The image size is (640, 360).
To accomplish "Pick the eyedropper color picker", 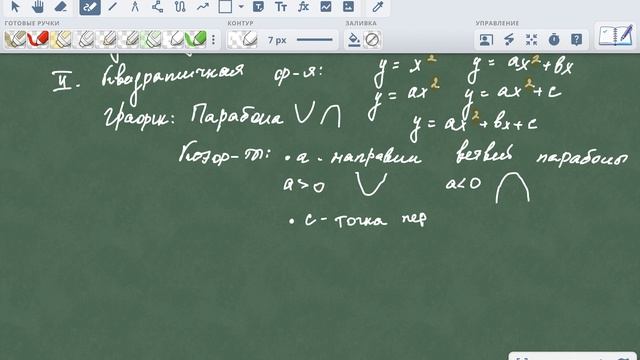I will click(x=378, y=7).
